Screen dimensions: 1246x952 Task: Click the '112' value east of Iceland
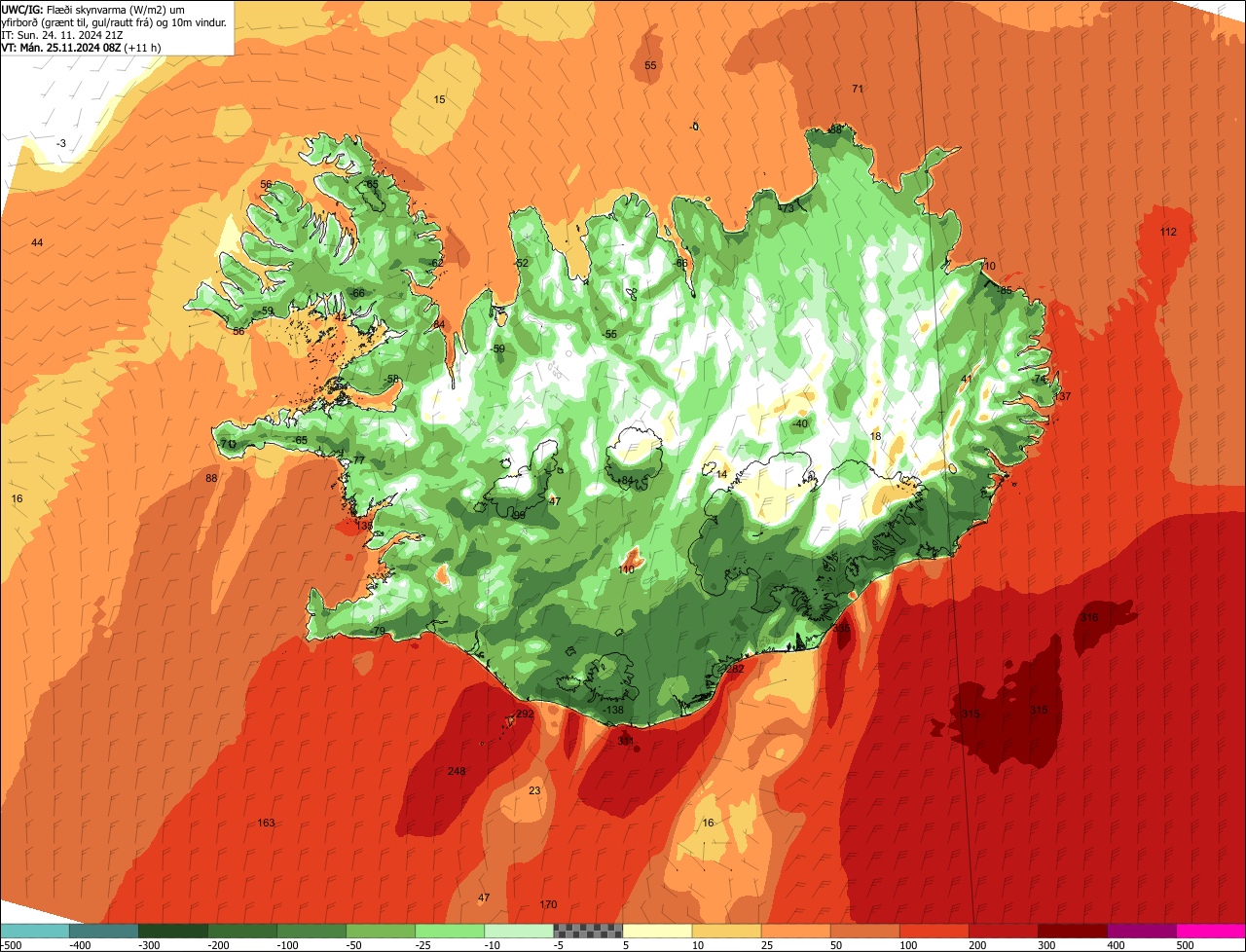click(x=1169, y=232)
